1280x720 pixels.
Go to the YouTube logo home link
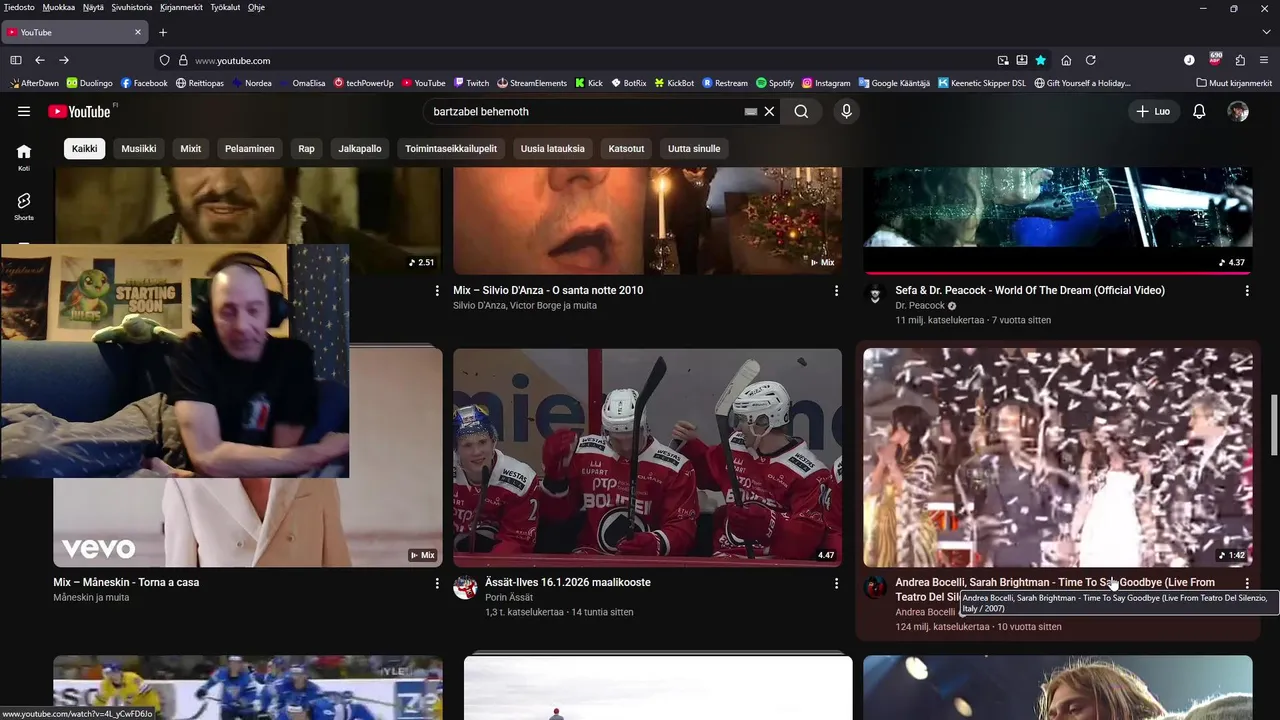pos(79,112)
